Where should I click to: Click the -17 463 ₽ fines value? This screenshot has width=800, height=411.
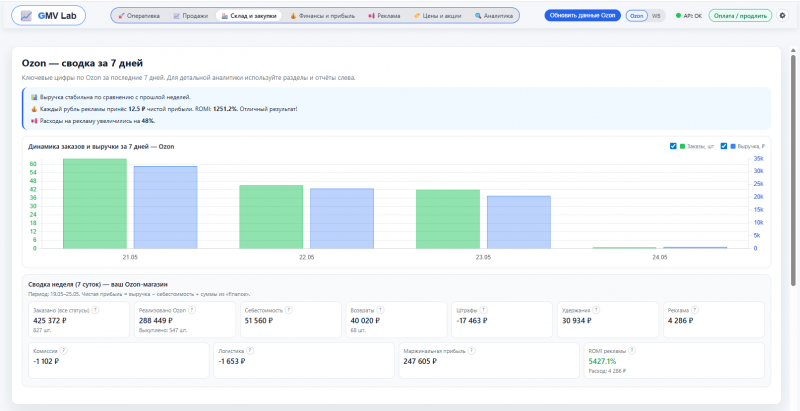(x=472, y=321)
